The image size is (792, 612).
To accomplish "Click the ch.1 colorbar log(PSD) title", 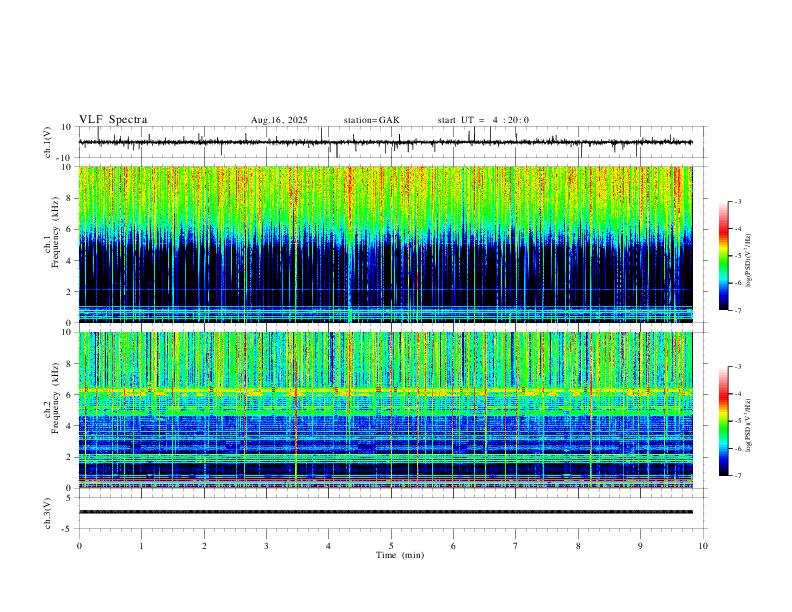I will 749,261.
